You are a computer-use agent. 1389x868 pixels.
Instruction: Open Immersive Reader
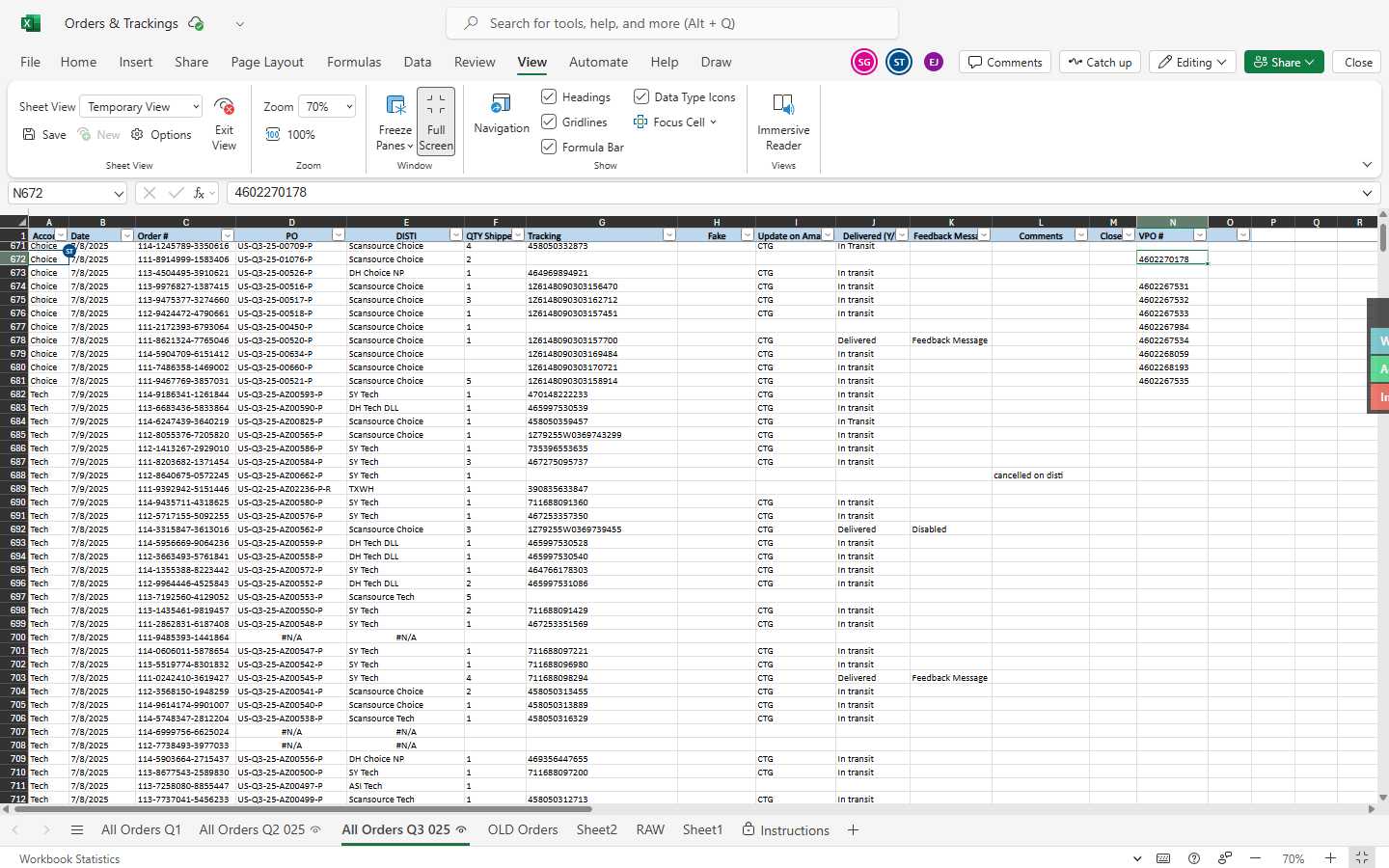click(x=783, y=122)
